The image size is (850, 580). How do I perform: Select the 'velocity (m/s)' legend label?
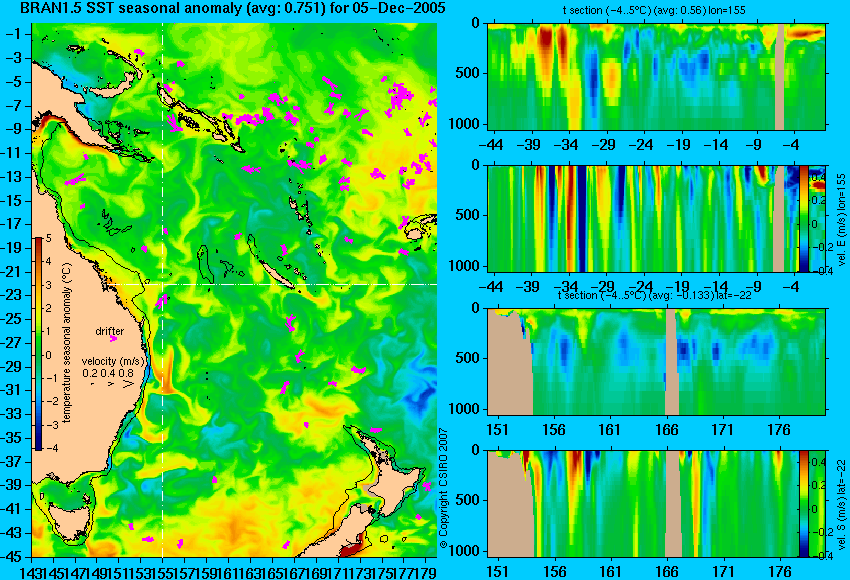(113, 361)
